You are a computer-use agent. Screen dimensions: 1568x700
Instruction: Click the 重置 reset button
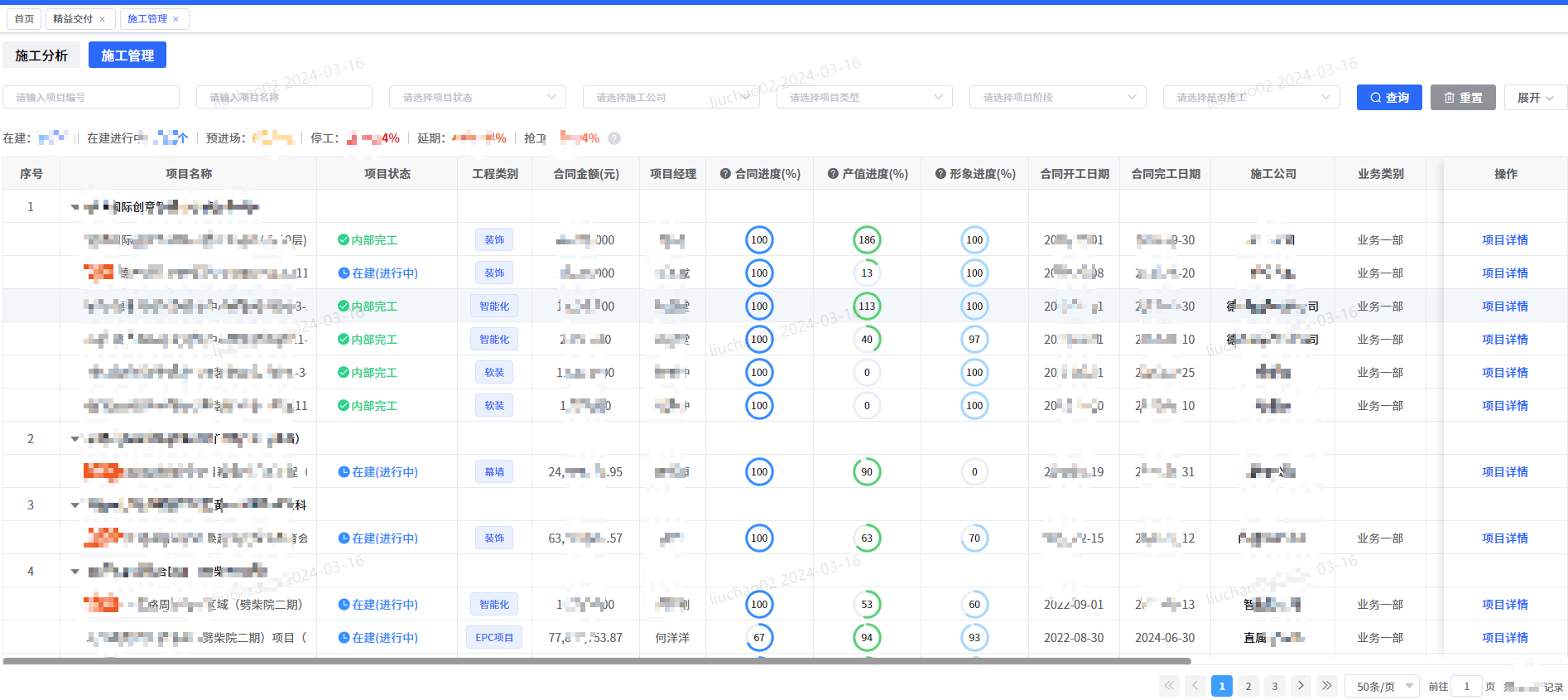pos(1463,97)
